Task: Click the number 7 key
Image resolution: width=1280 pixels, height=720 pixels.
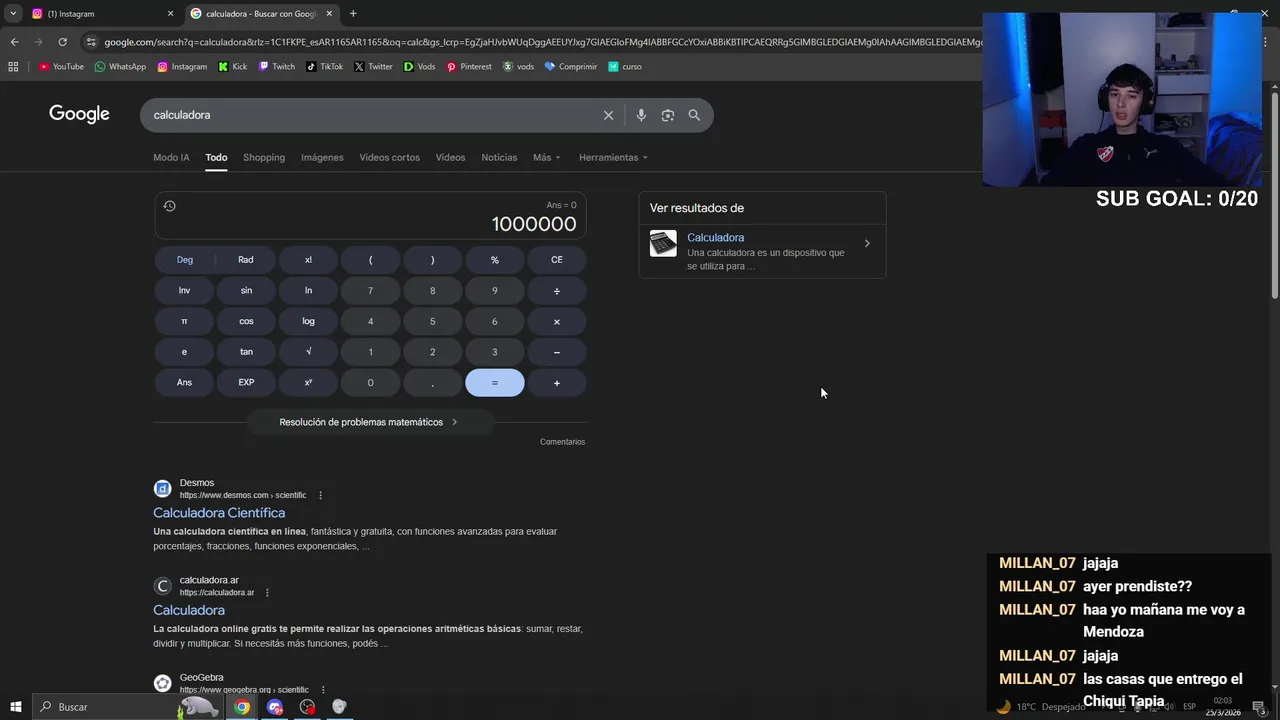Action: coord(370,291)
